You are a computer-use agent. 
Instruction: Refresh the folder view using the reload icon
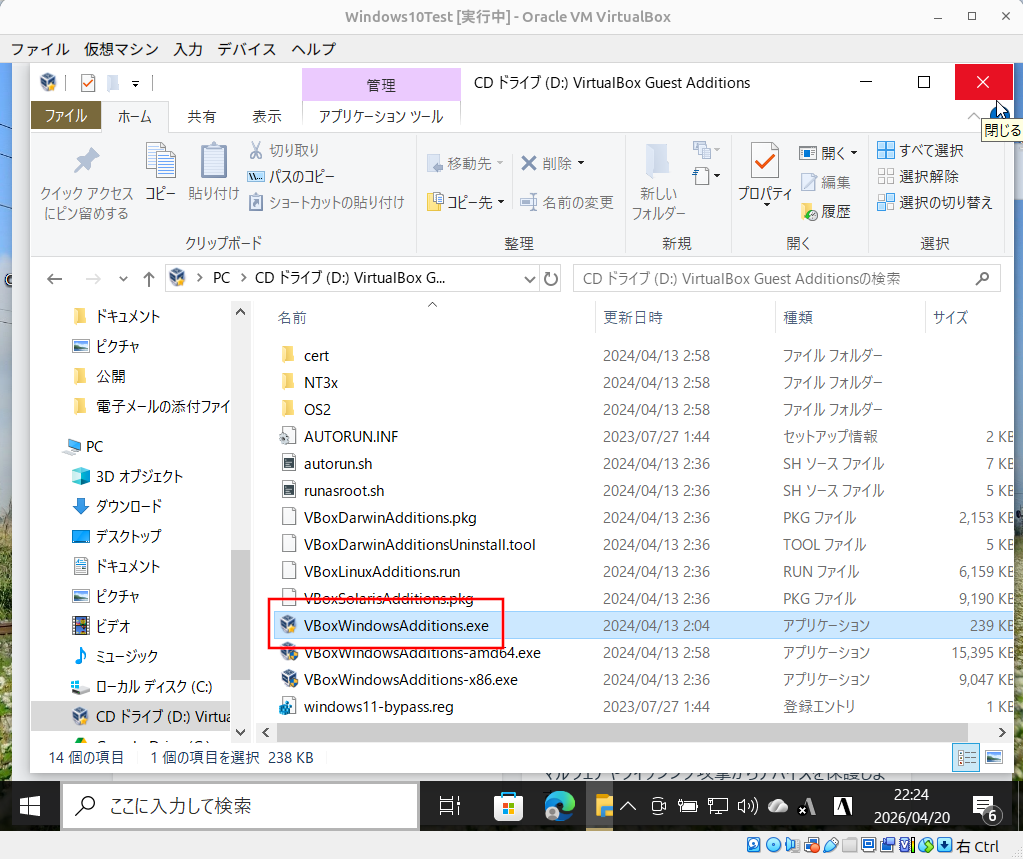[x=551, y=279]
